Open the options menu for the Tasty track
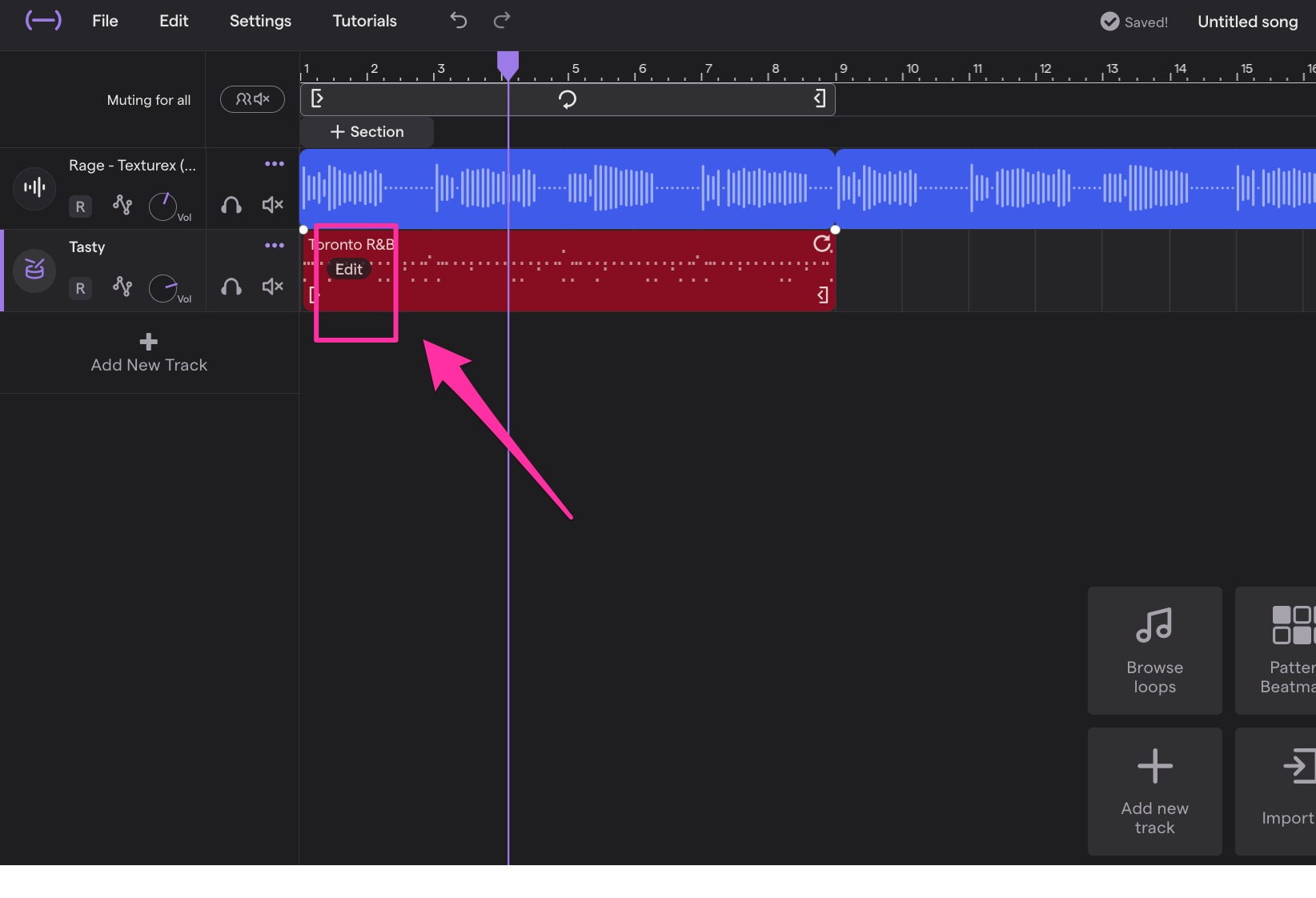 [x=275, y=245]
